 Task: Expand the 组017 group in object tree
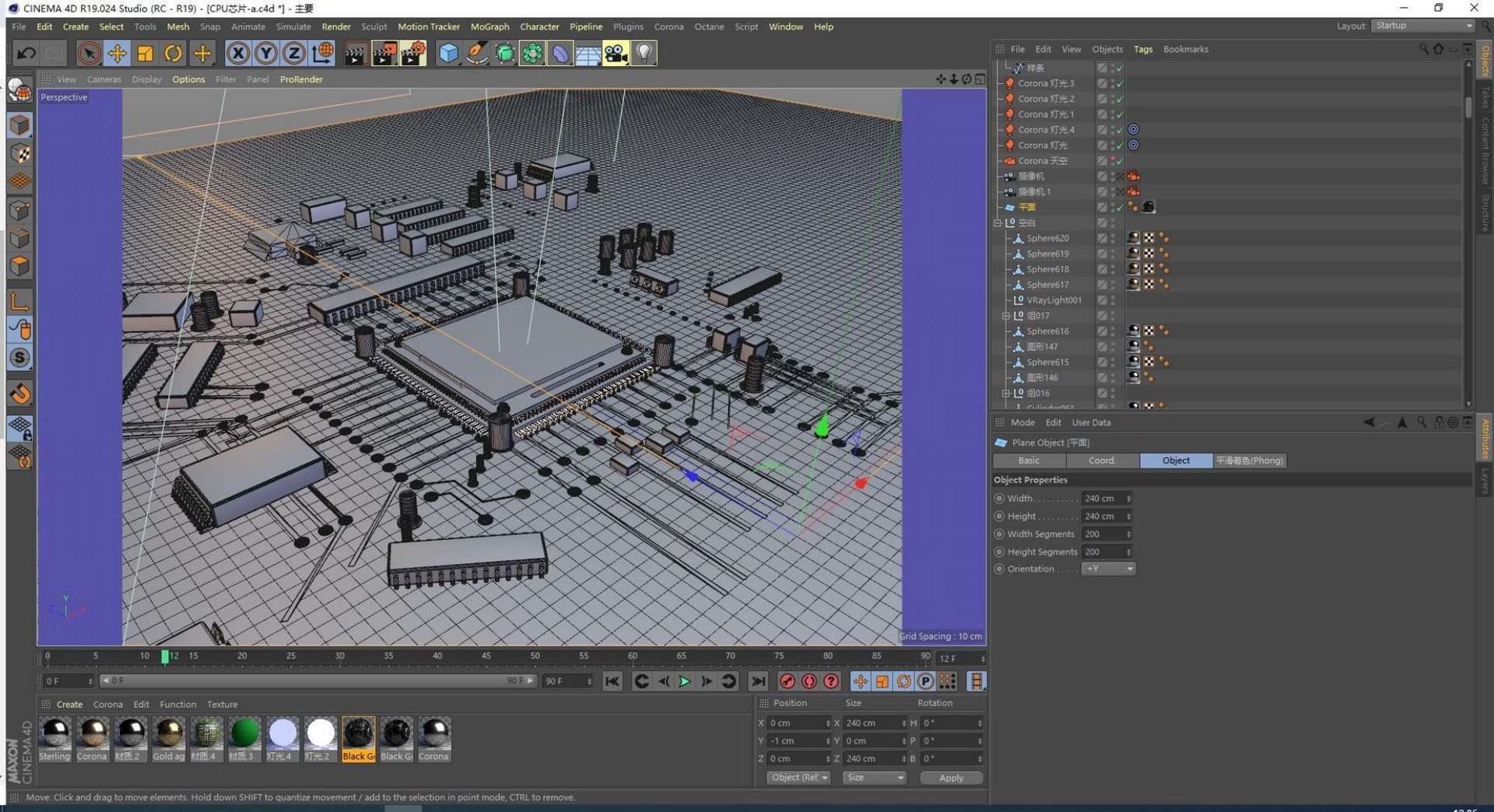1005,316
